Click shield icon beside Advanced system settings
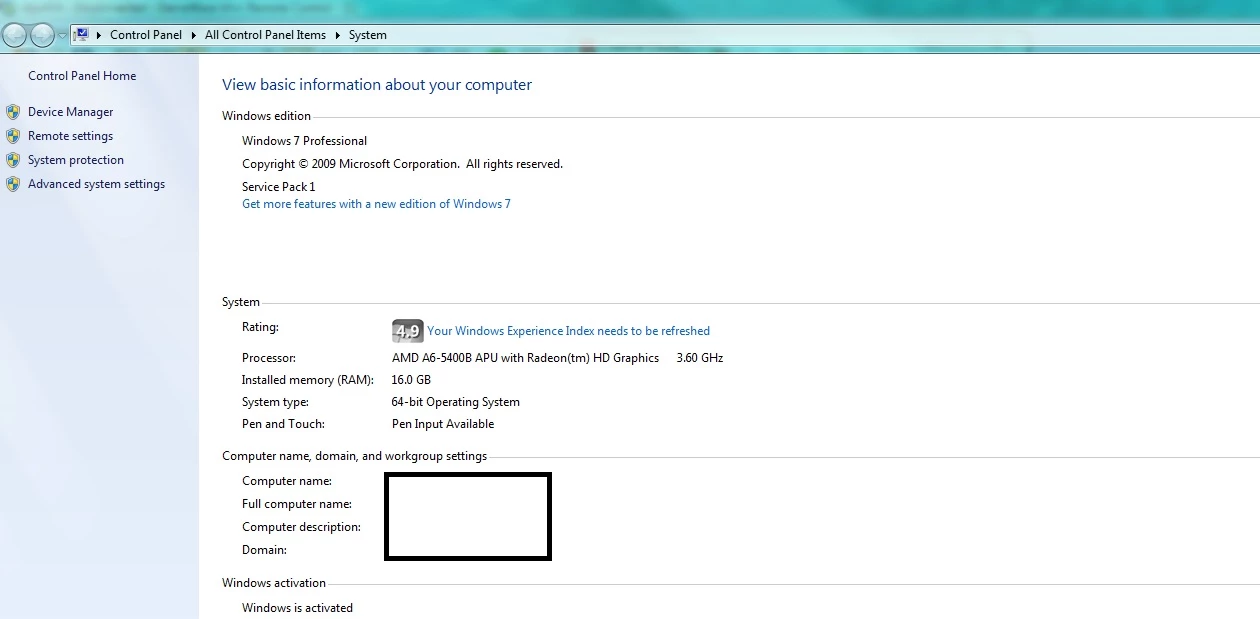The width and height of the screenshot is (1260, 619). pos(13,184)
